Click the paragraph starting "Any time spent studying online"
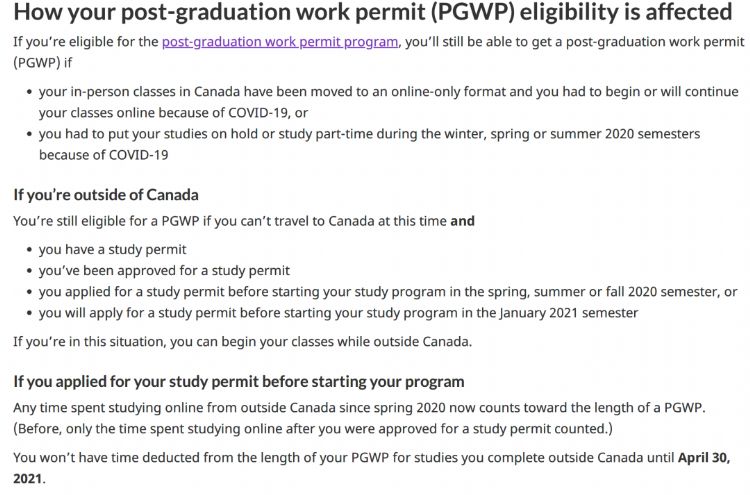Image resolution: width=750 pixels, height=495 pixels. point(360,408)
